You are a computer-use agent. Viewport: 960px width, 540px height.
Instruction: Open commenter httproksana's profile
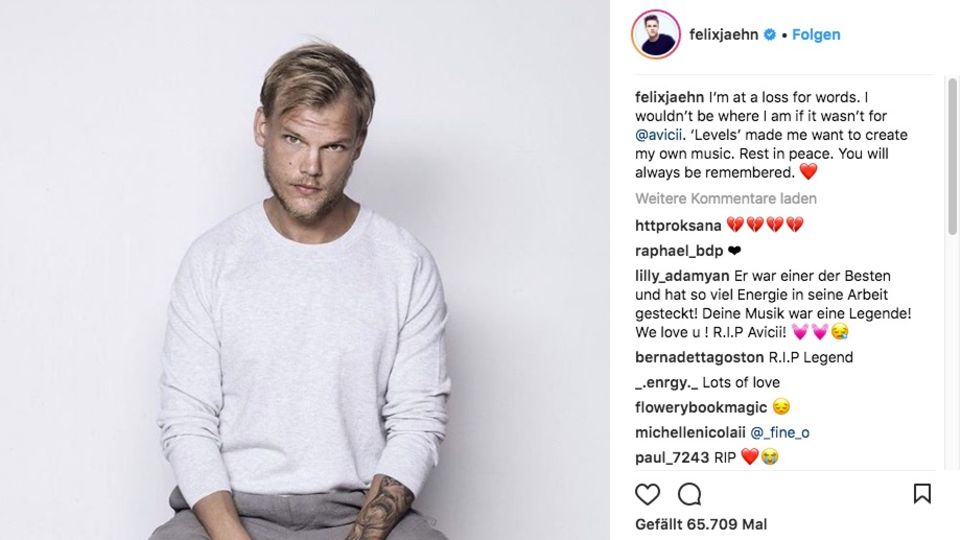678,226
